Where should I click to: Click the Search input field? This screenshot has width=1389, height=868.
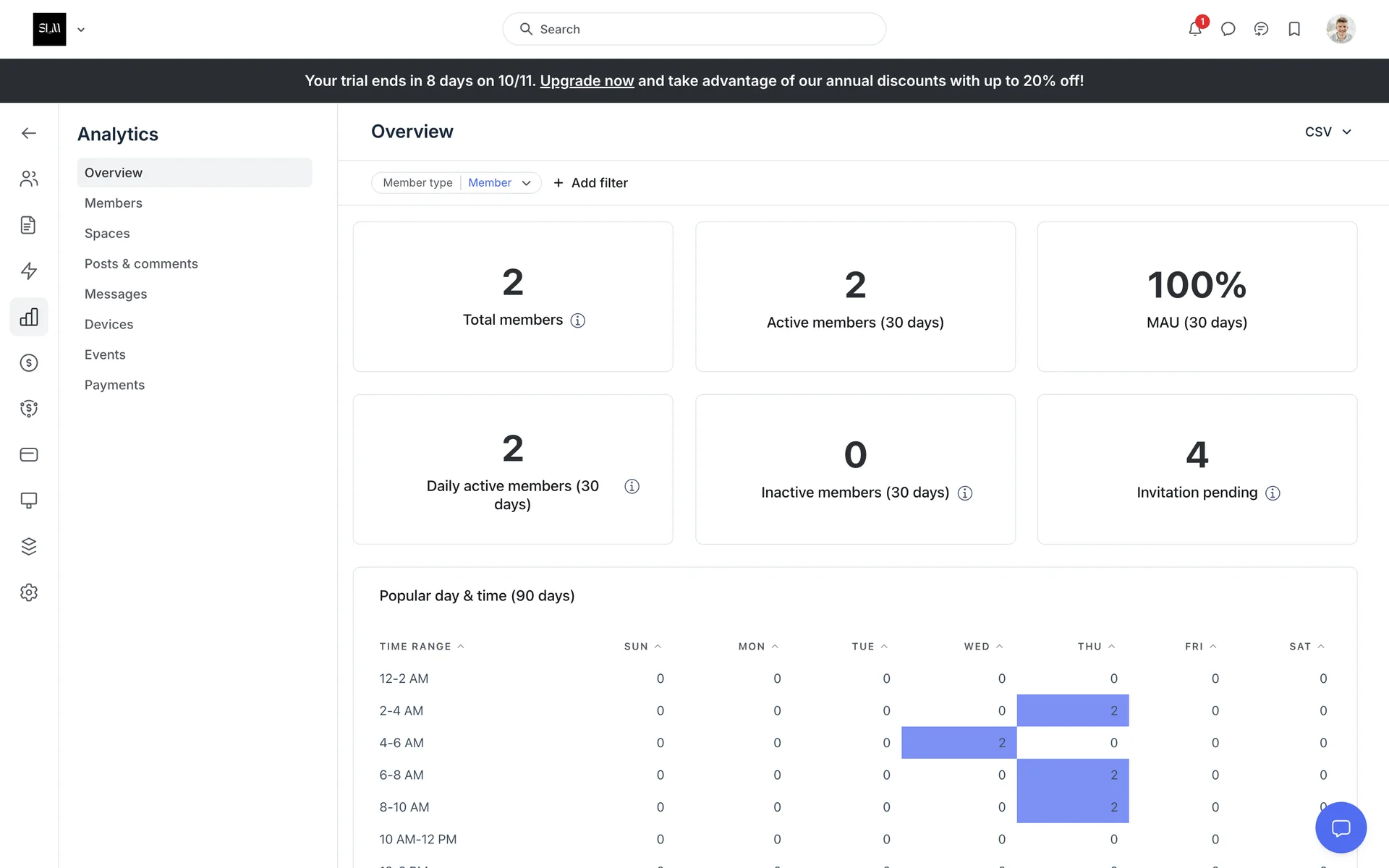point(694,29)
